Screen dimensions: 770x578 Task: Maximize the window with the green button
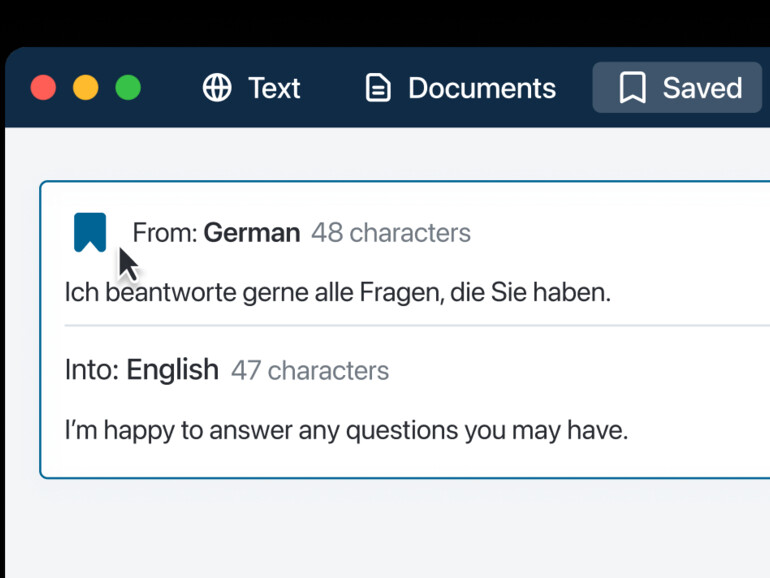click(128, 88)
